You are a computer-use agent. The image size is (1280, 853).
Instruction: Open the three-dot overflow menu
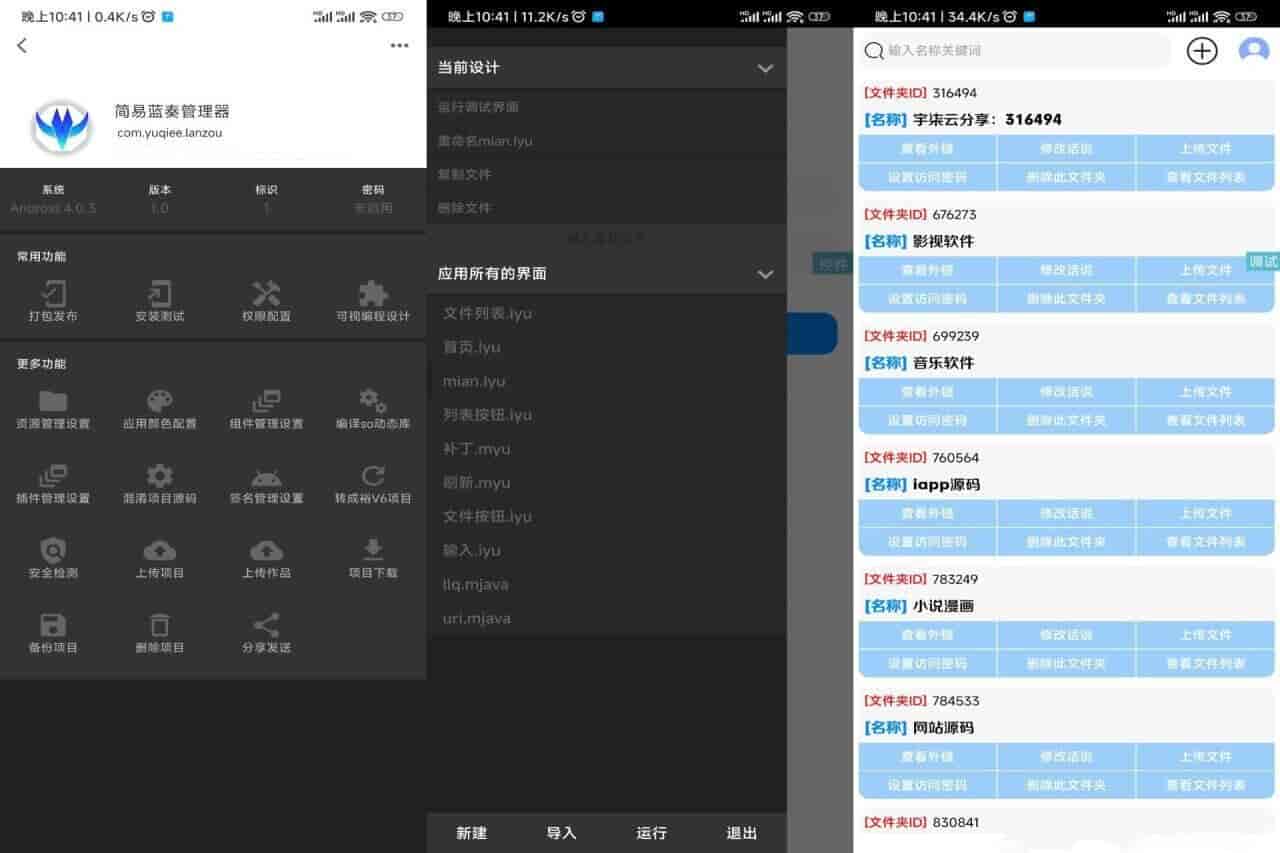[400, 45]
